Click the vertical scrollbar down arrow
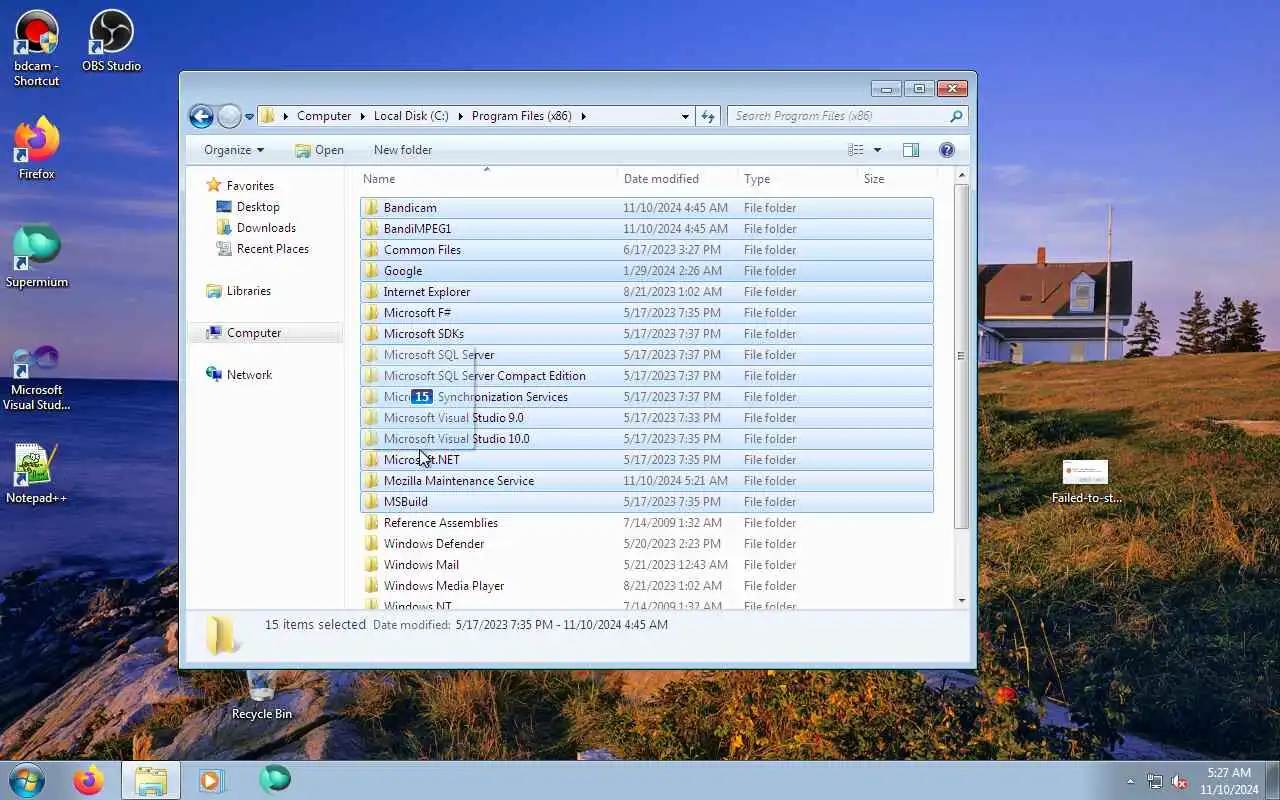The width and height of the screenshot is (1280, 800). click(961, 600)
